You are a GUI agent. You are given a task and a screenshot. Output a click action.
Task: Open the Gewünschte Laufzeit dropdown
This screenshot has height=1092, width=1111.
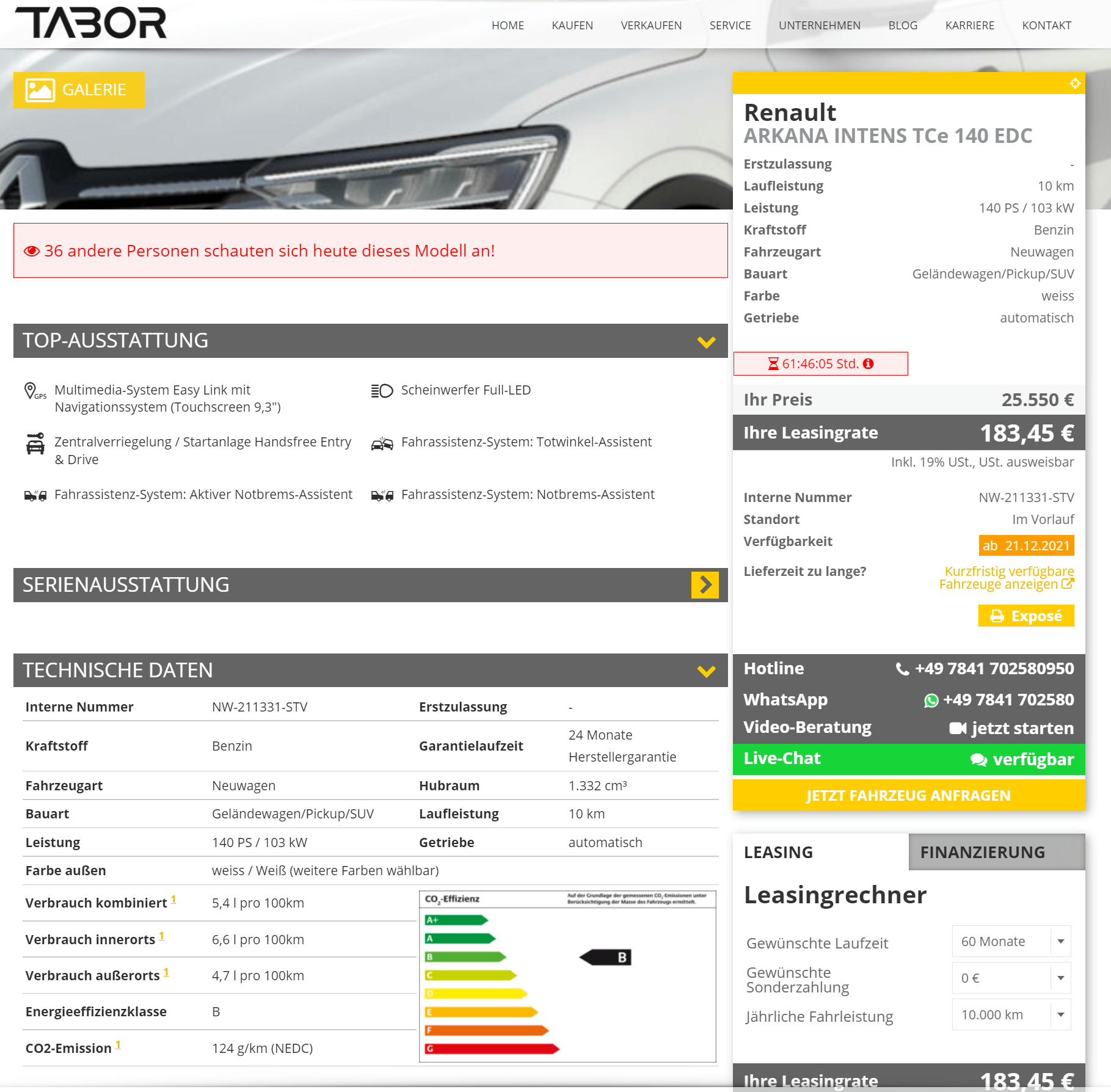pyautogui.click(x=1011, y=942)
